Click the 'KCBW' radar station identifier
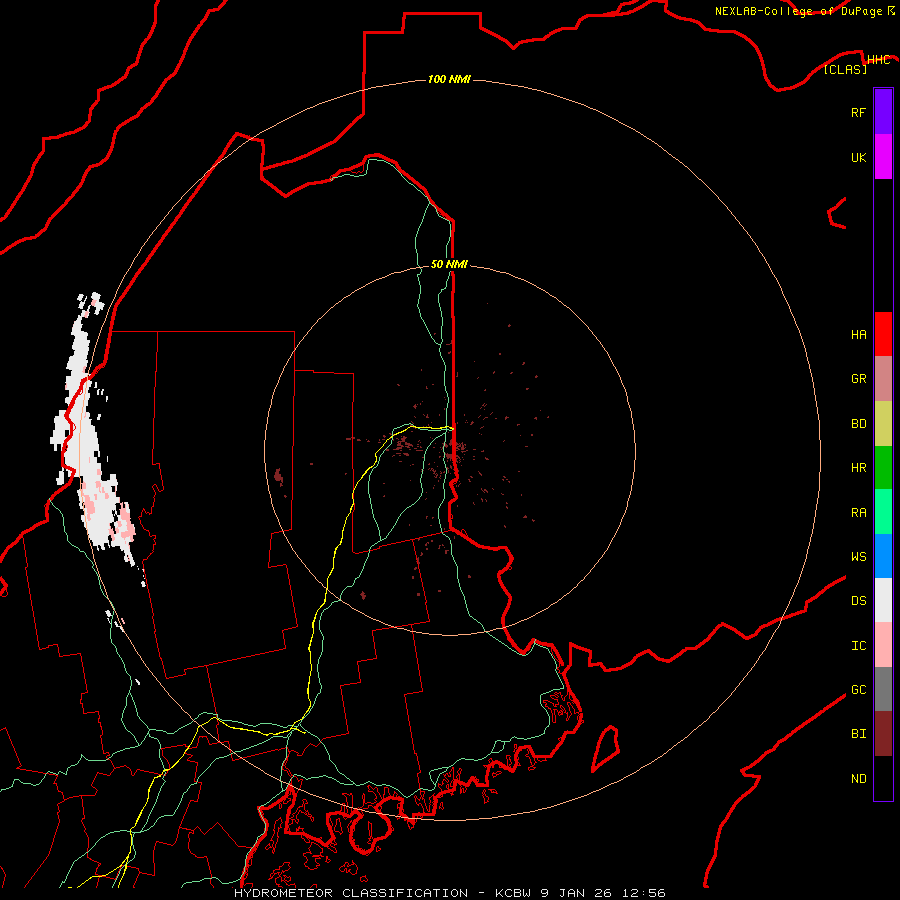900x900 pixels. pos(514,893)
